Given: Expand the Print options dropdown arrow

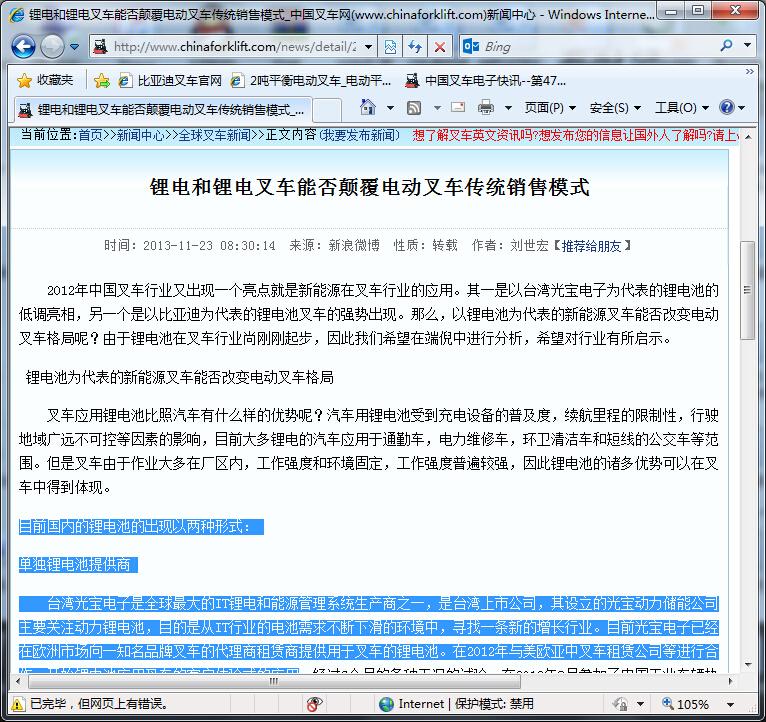Looking at the screenshot, I should pyautogui.click(x=508, y=107).
